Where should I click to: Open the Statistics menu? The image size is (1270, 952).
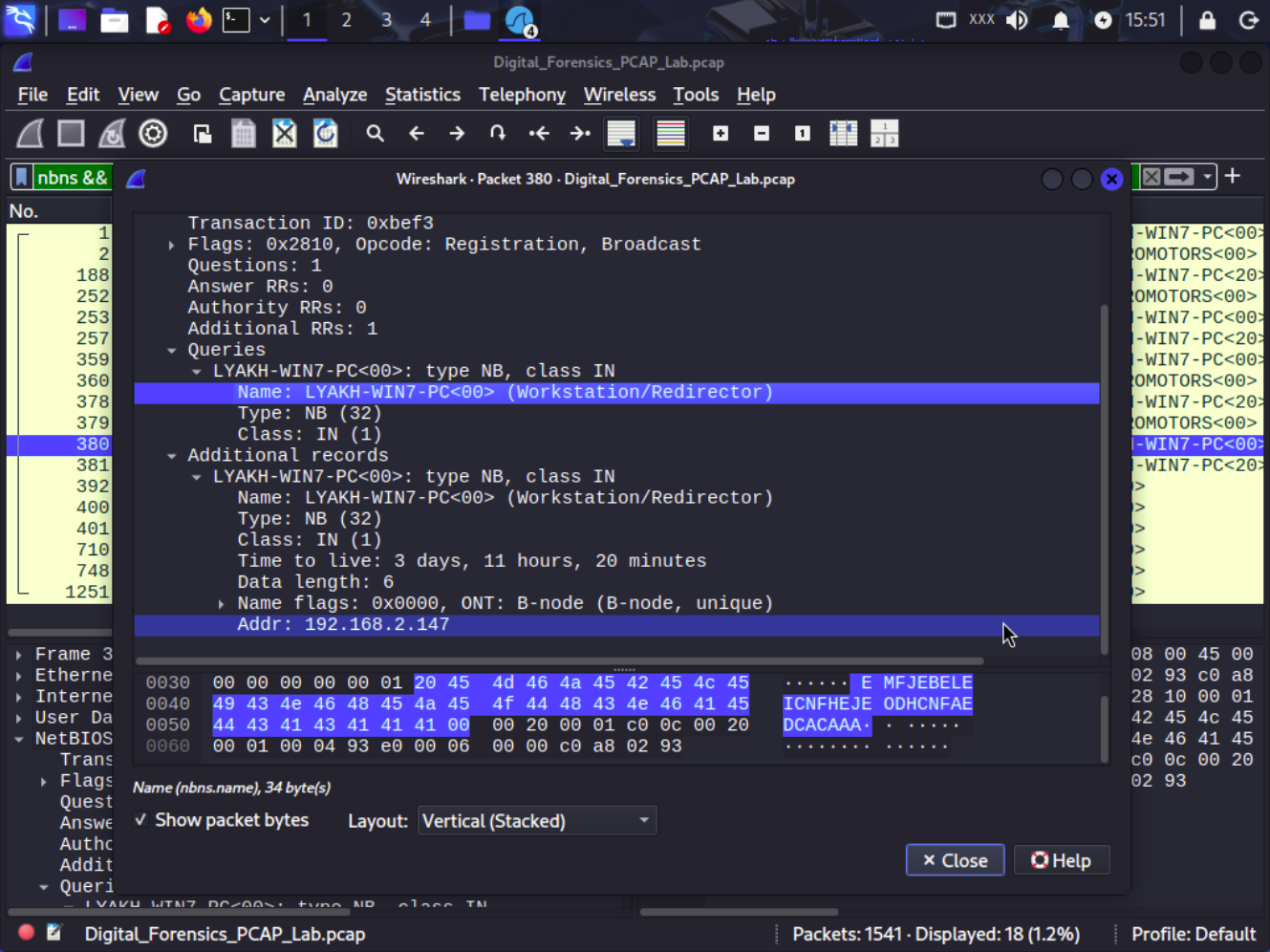[x=422, y=95]
